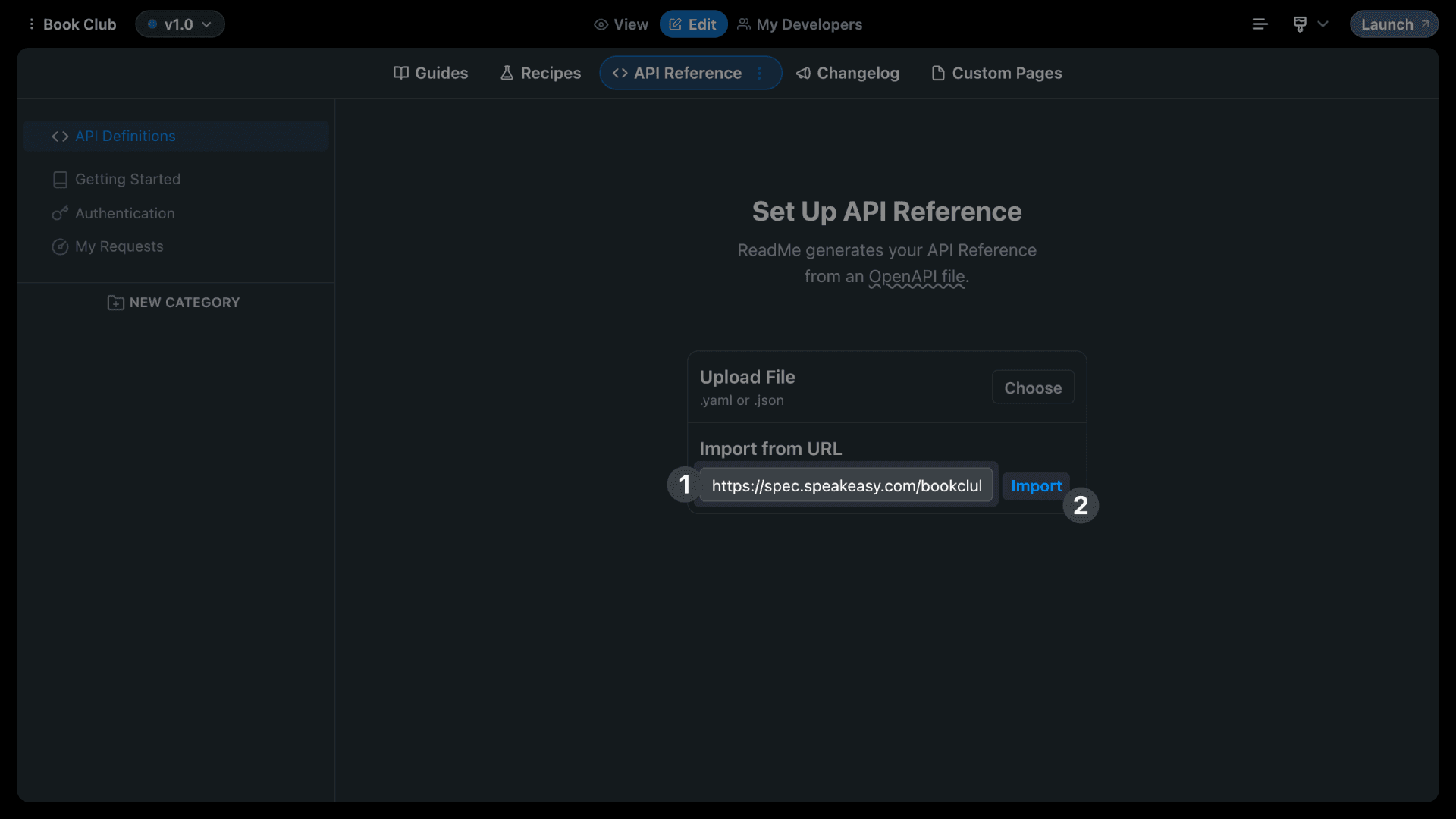The image size is (1456, 819).
Task: Click the Book Club project name
Action: point(80,24)
